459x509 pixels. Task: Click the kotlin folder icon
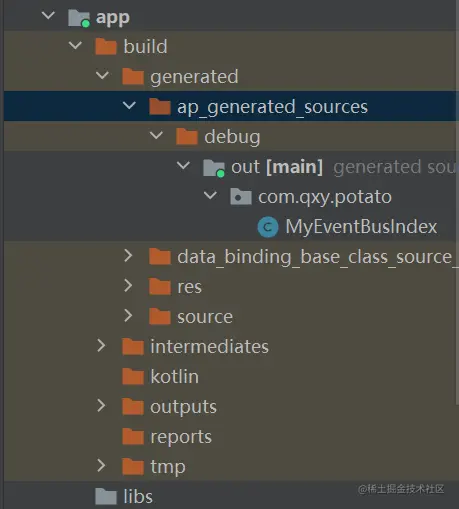click(133, 376)
